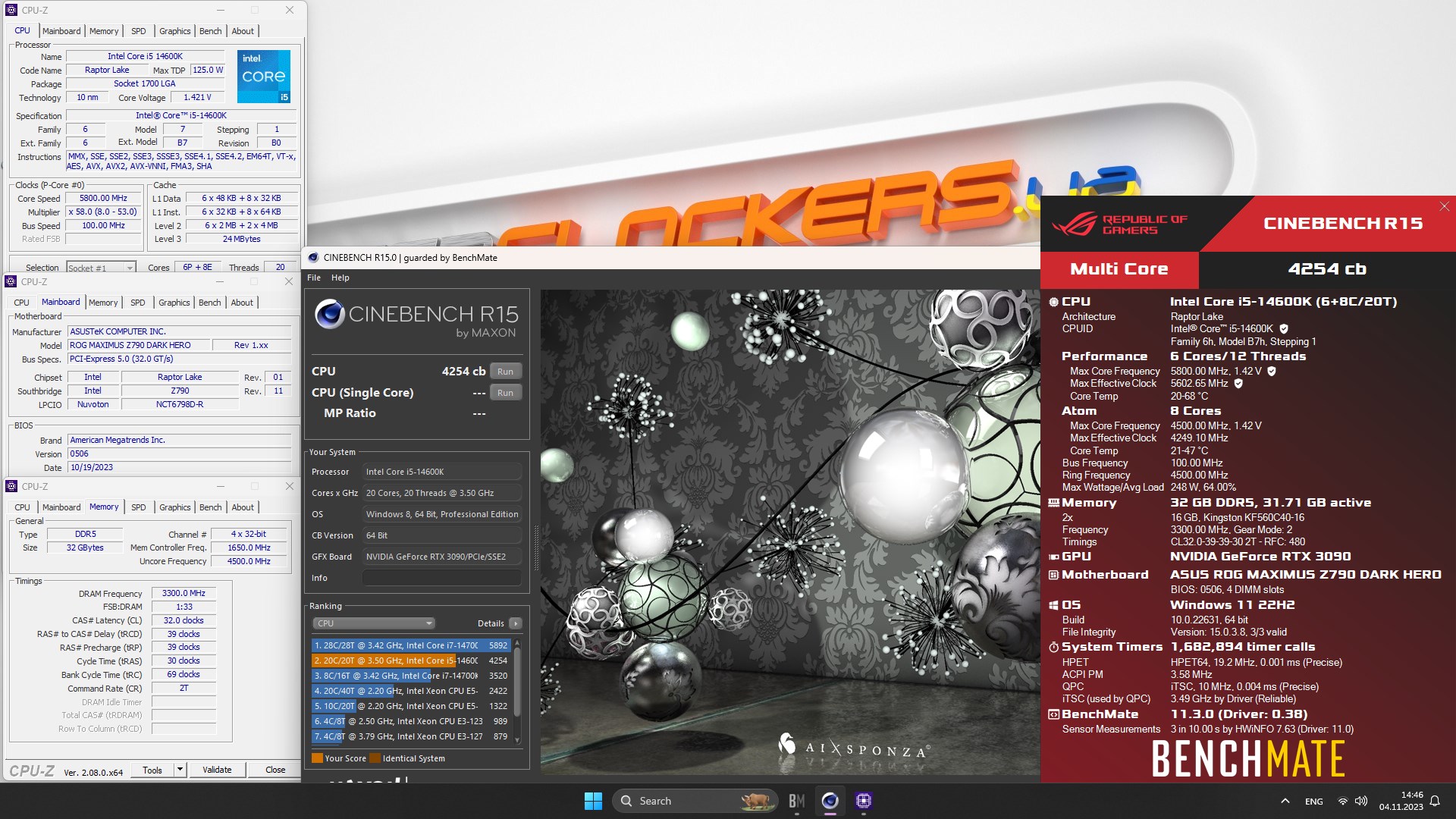Open BenchMate from the taskbar
1456x819 pixels.
coord(796,801)
